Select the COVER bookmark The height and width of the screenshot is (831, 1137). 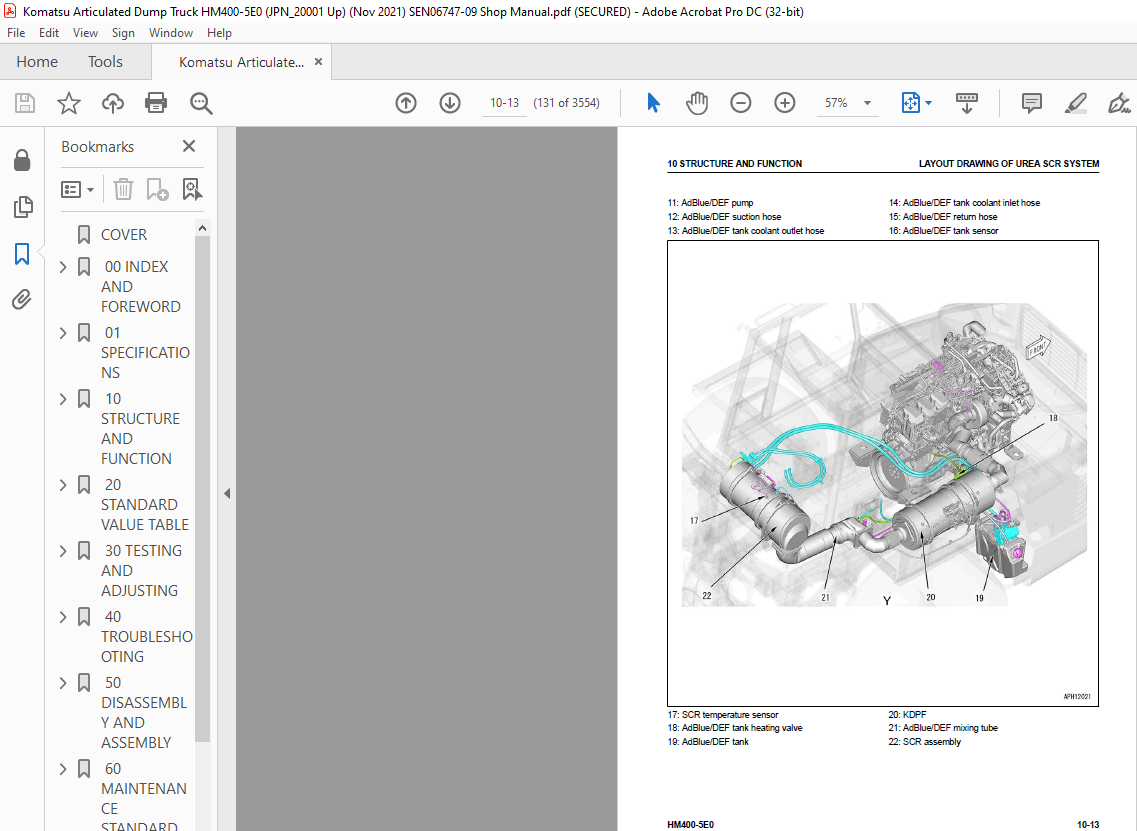click(x=124, y=235)
